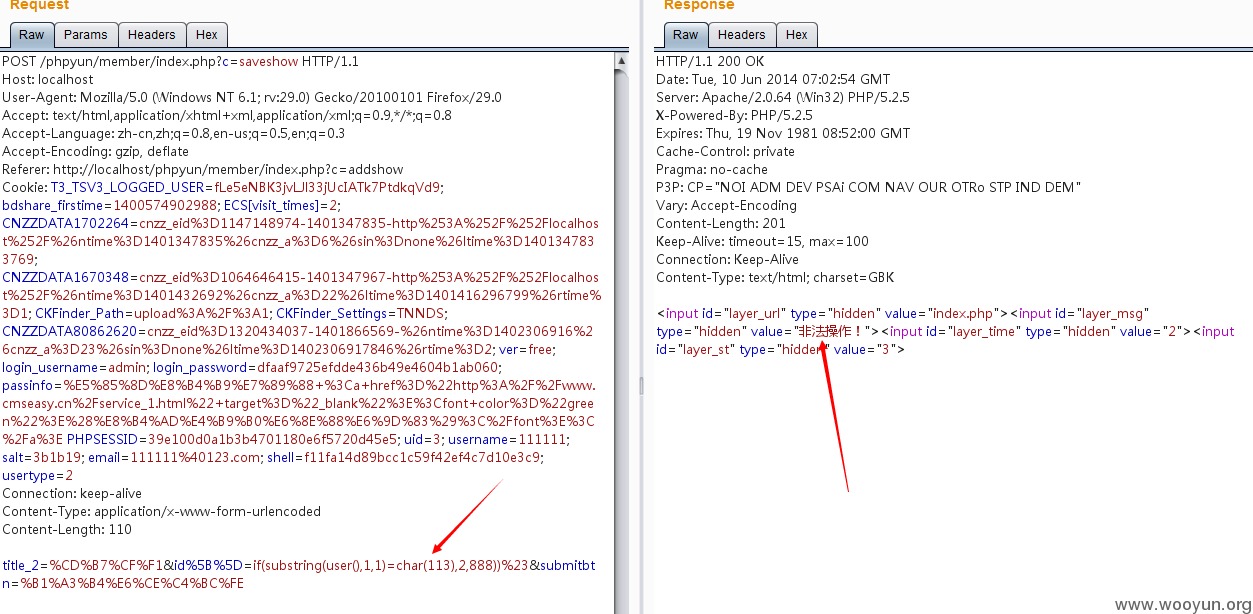Click the 'Accept: text/html' header line
The width and height of the screenshot is (1253, 614).
(227, 115)
